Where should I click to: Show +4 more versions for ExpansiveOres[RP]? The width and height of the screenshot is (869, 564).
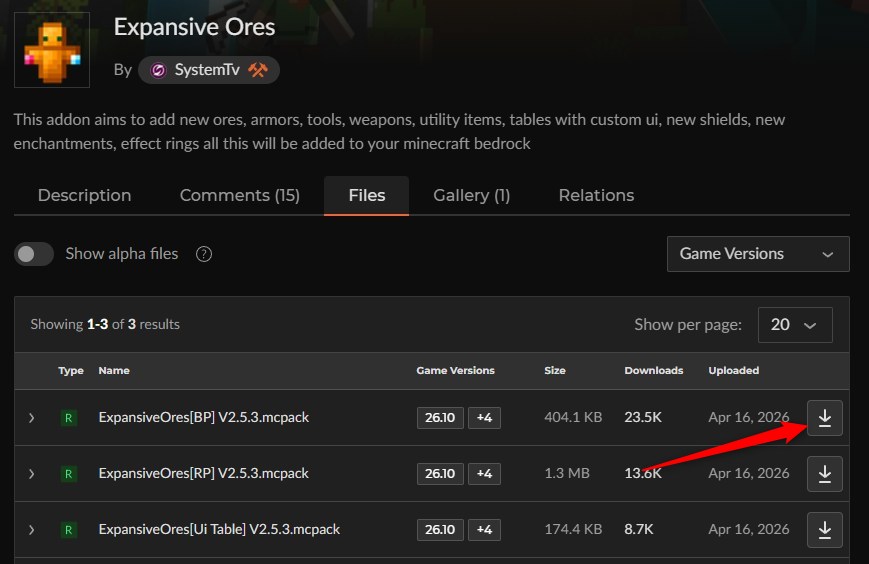pyautogui.click(x=484, y=474)
